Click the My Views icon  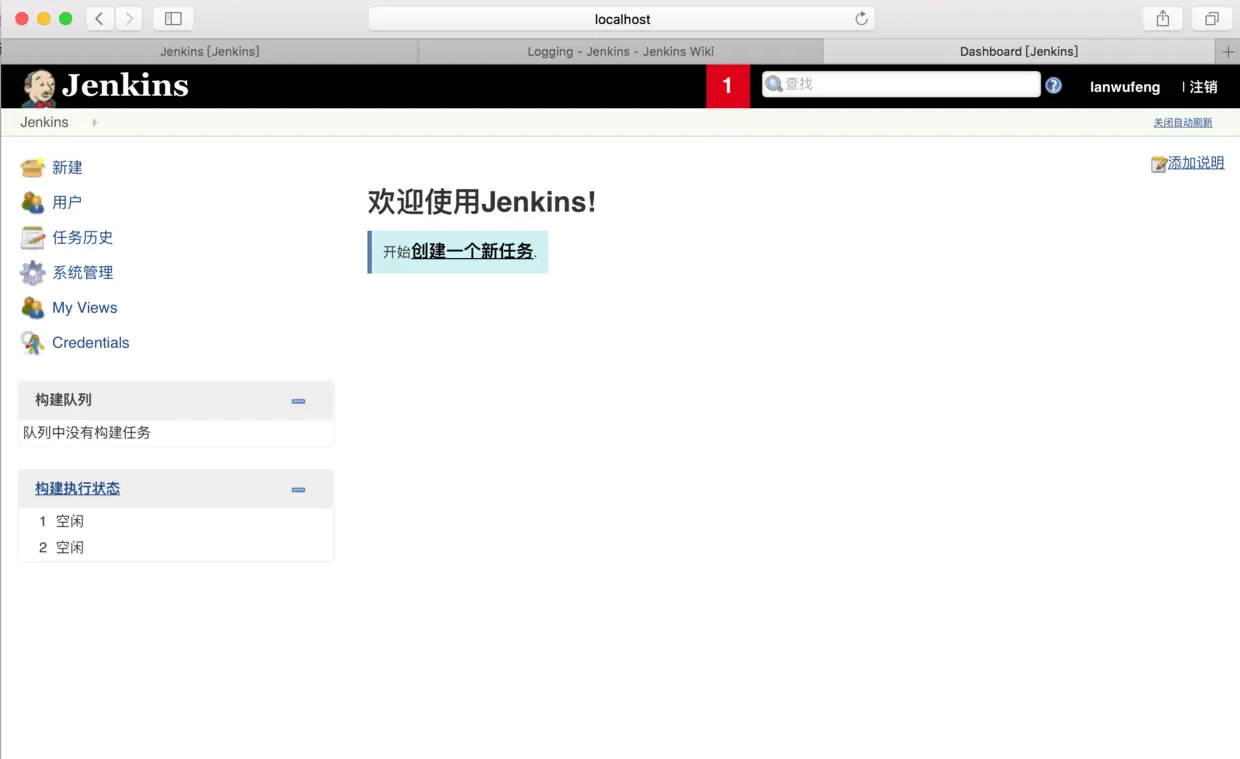(33, 307)
